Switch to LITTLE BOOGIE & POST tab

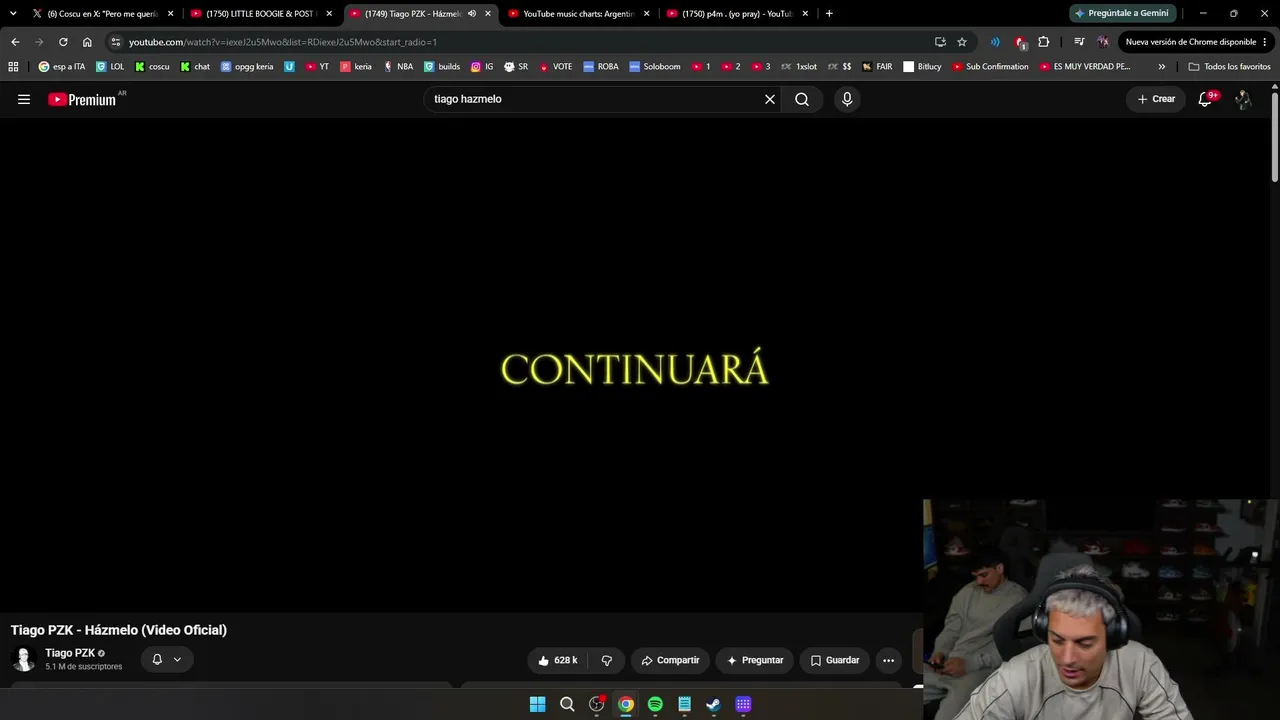click(260, 14)
